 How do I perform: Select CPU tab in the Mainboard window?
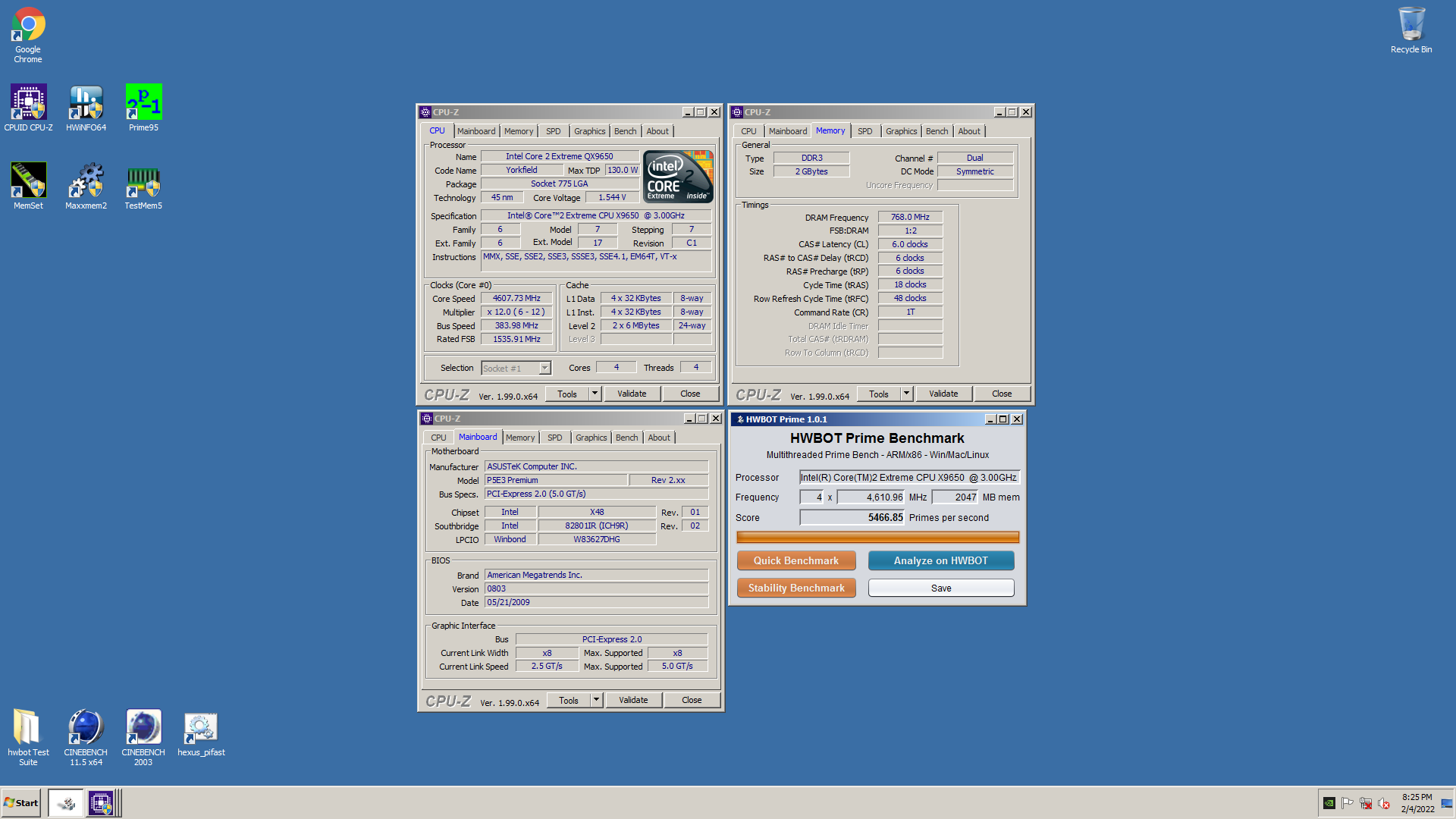click(x=438, y=438)
